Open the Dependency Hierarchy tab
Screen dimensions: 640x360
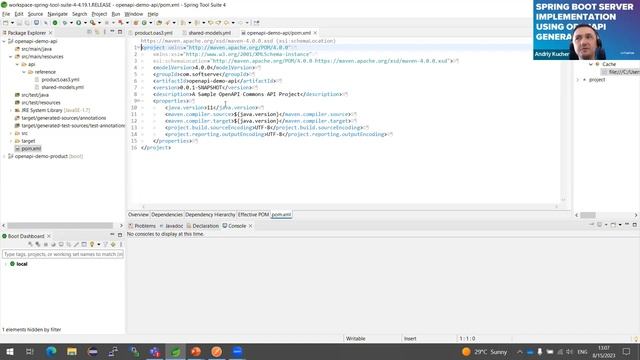click(x=210, y=215)
